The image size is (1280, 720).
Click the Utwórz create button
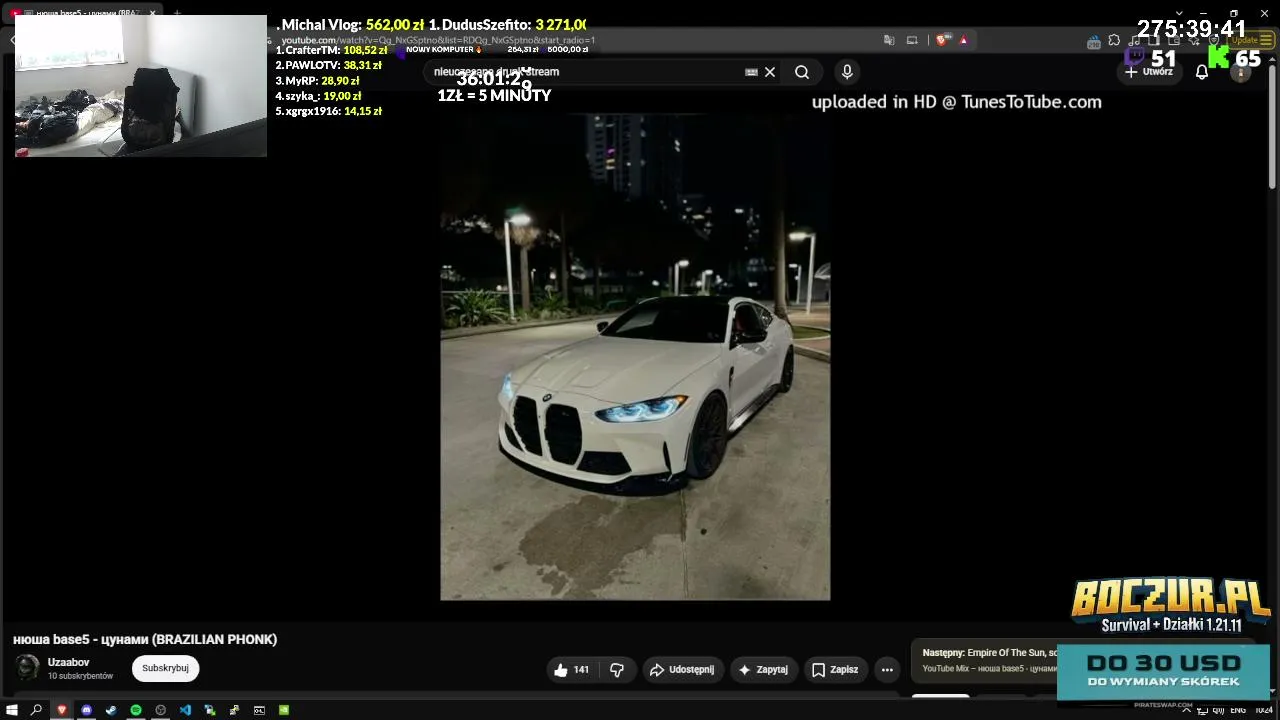pos(1148,72)
